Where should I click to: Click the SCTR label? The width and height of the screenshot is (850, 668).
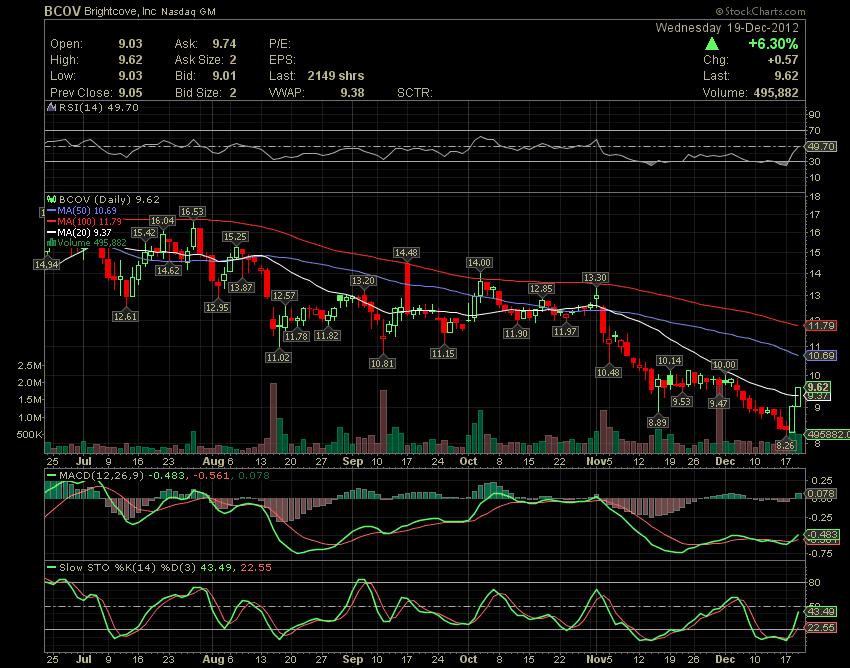pos(415,92)
